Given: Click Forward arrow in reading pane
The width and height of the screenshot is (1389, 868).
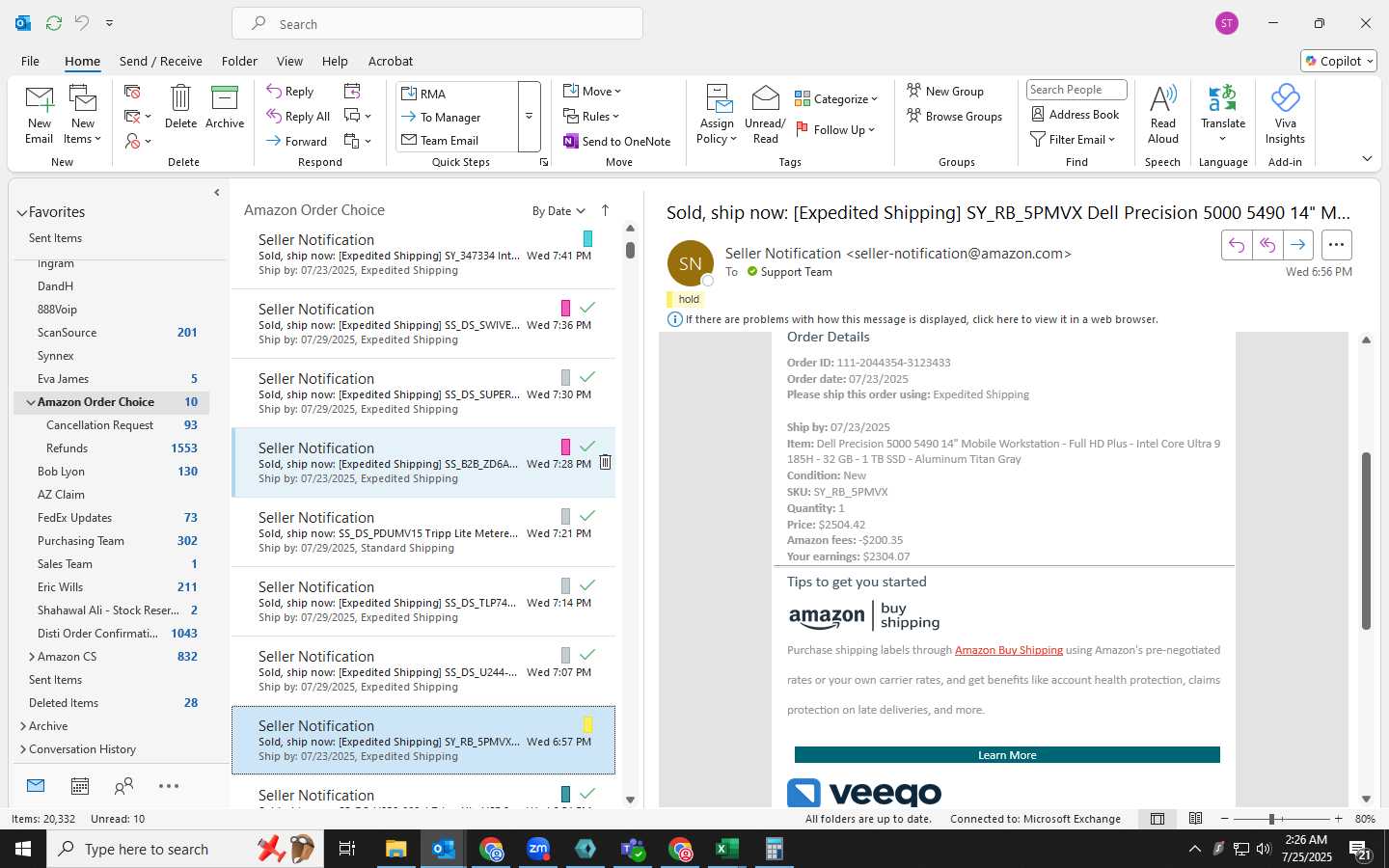Looking at the screenshot, I should tap(1298, 245).
